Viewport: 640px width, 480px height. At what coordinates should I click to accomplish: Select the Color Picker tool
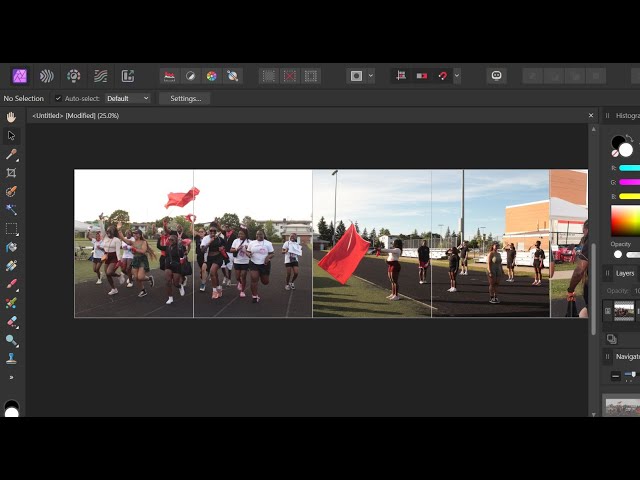(x=11, y=154)
